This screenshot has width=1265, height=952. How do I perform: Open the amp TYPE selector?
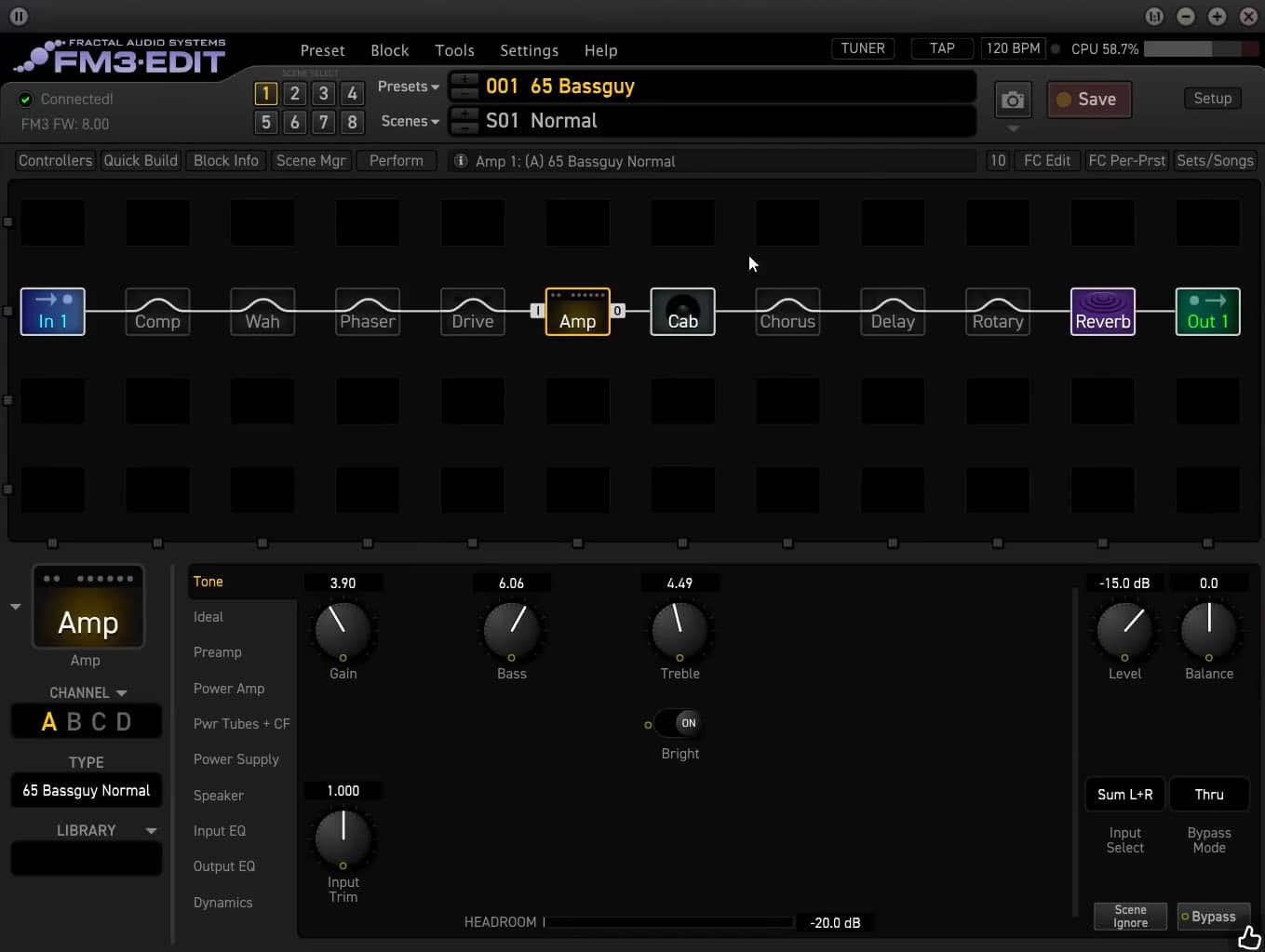point(87,790)
